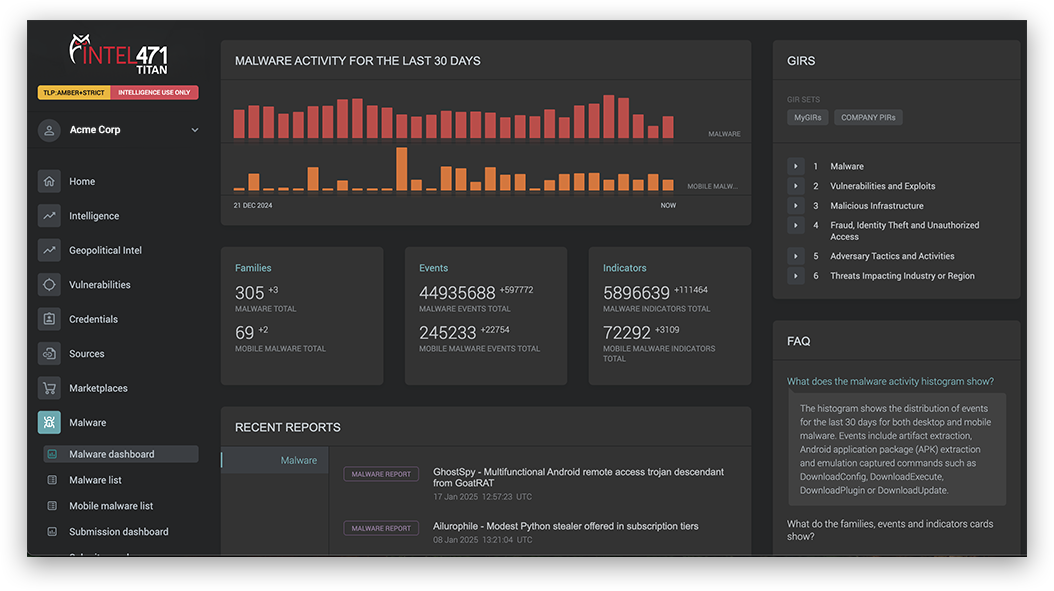The height and width of the screenshot is (591, 1054).
Task: Select the Vulnerabilities icon in sidebar
Action: (49, 284)
